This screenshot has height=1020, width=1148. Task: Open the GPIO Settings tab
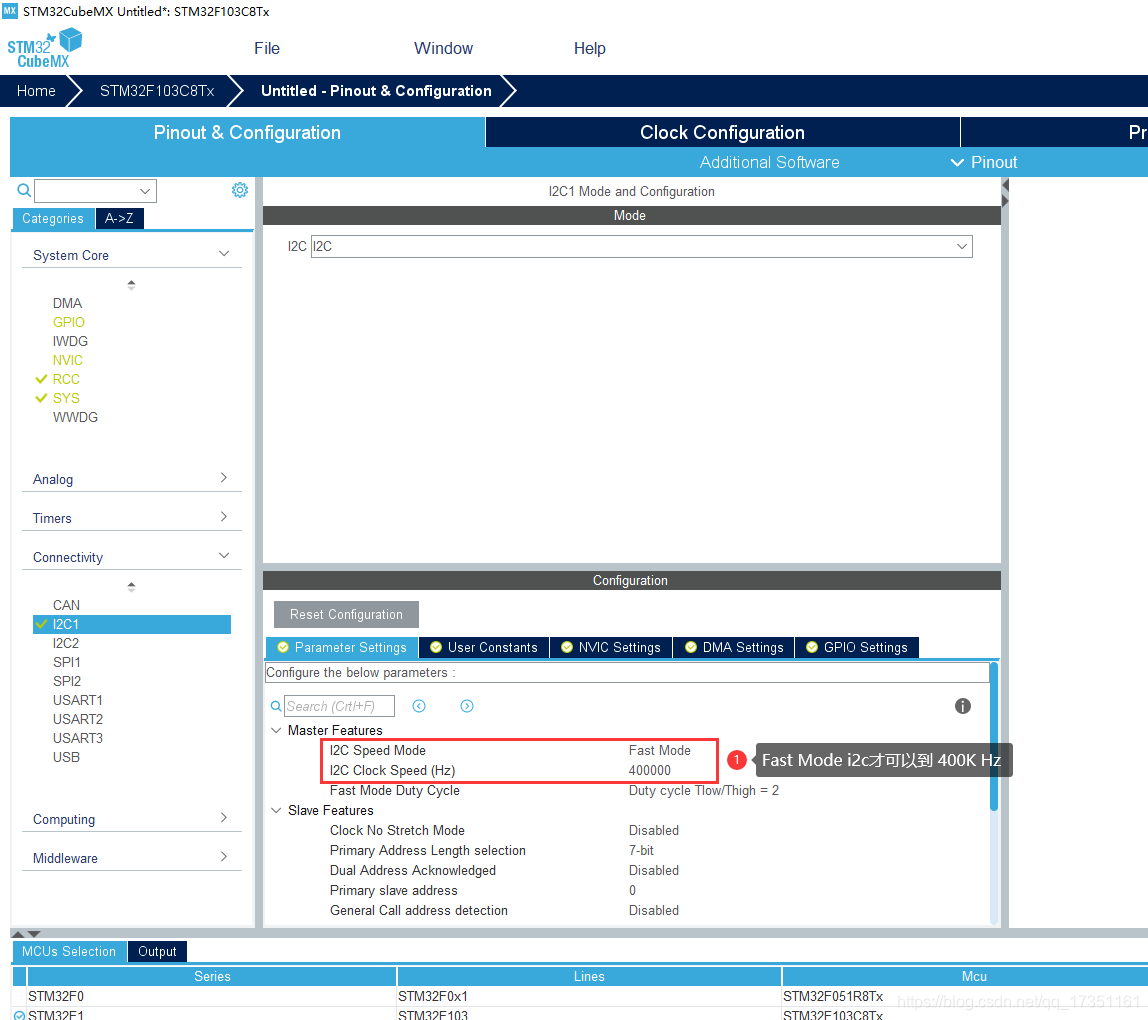coord(857,647)
